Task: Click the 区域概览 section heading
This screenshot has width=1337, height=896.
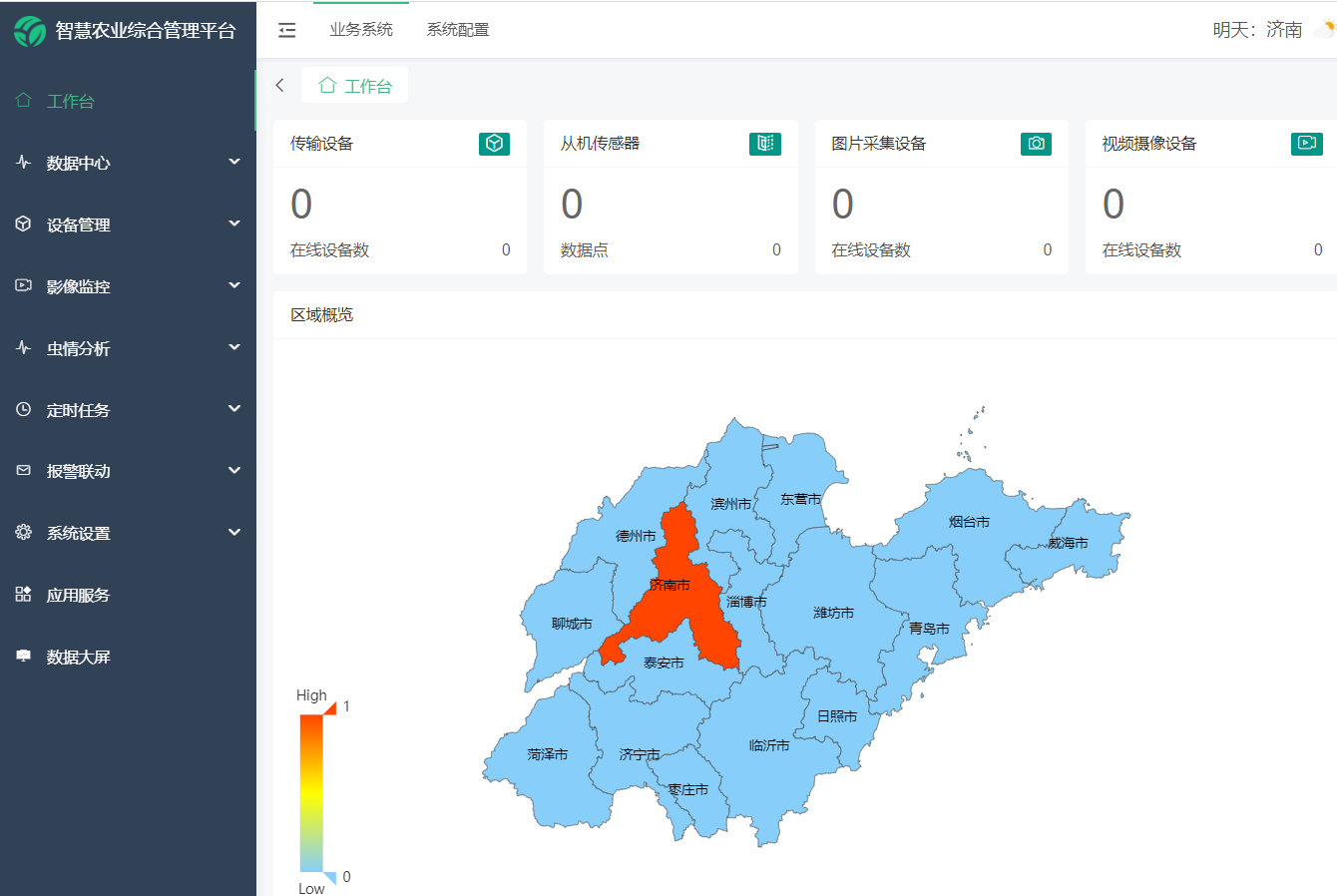Action: point(321,315)
